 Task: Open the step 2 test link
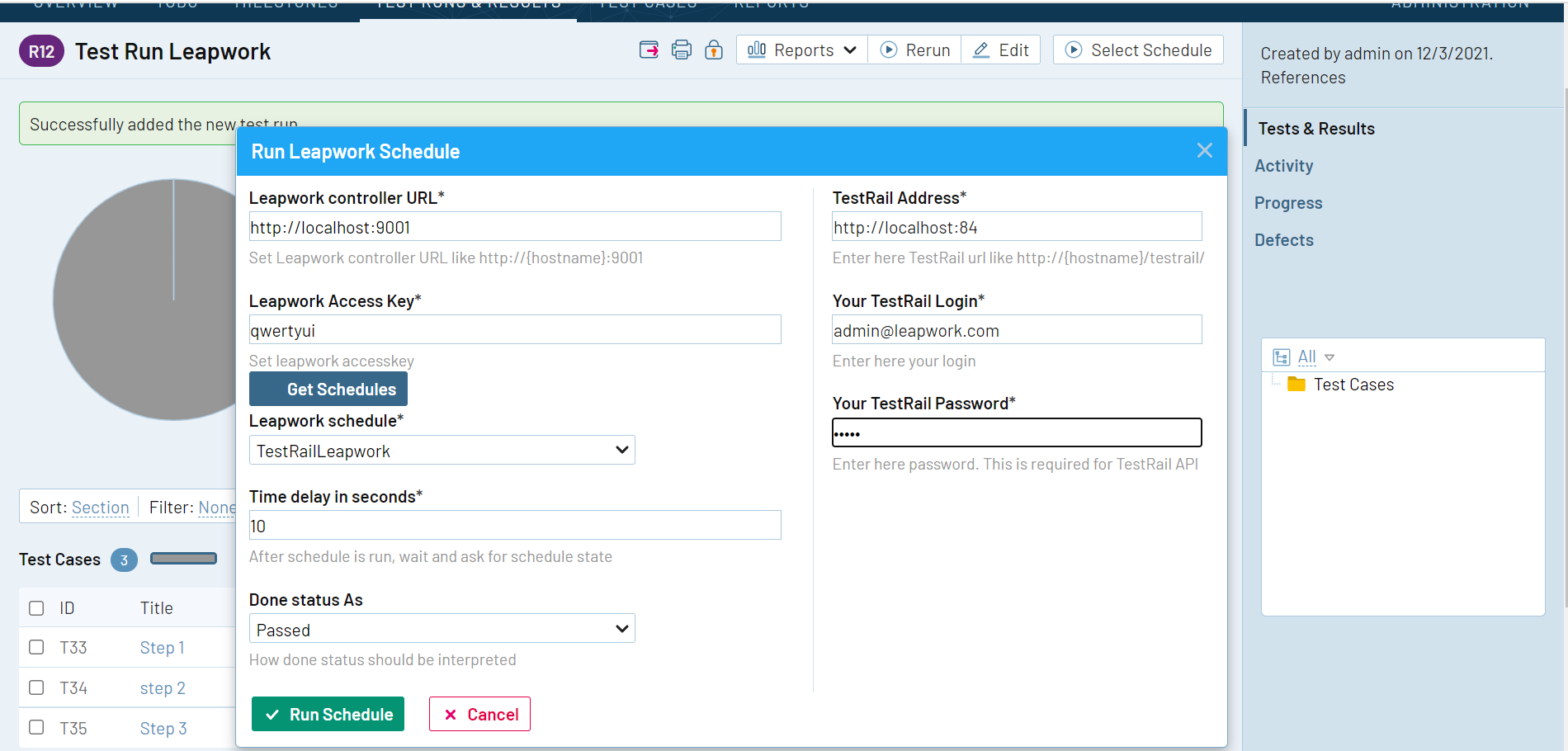[163, 688]
